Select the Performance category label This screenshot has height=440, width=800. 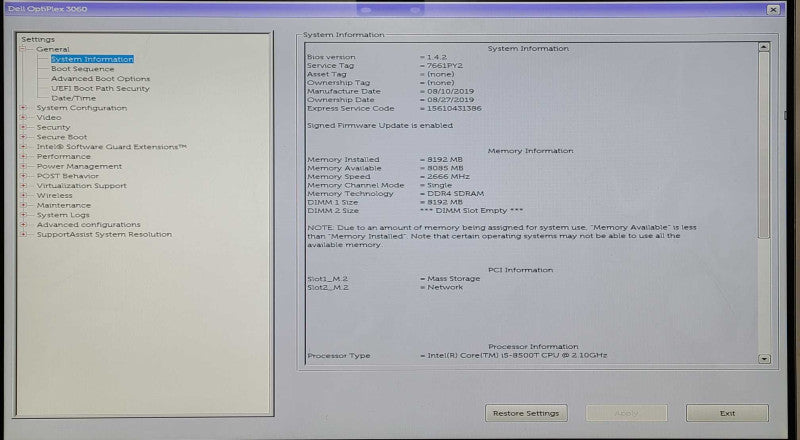(x=63, y=156)
